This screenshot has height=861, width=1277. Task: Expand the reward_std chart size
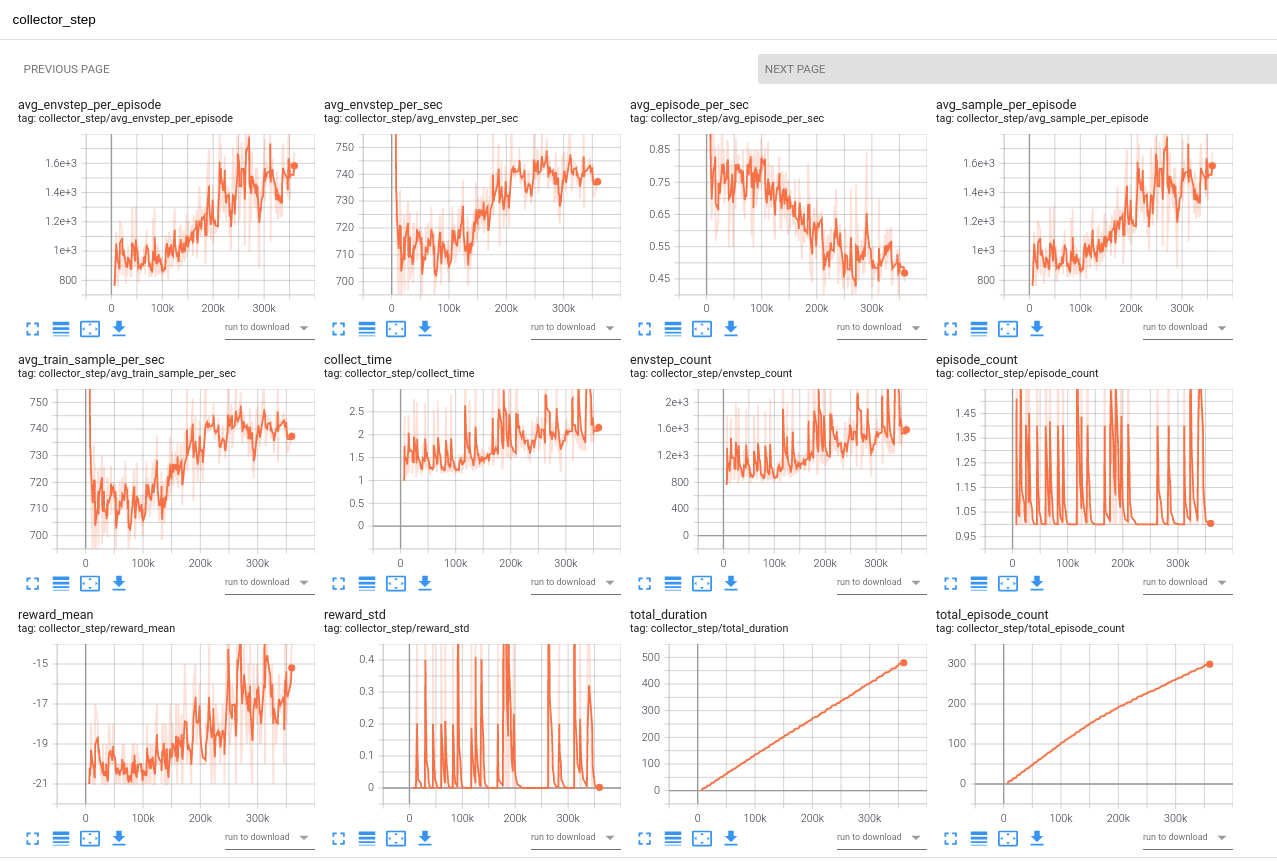[338, 838]
